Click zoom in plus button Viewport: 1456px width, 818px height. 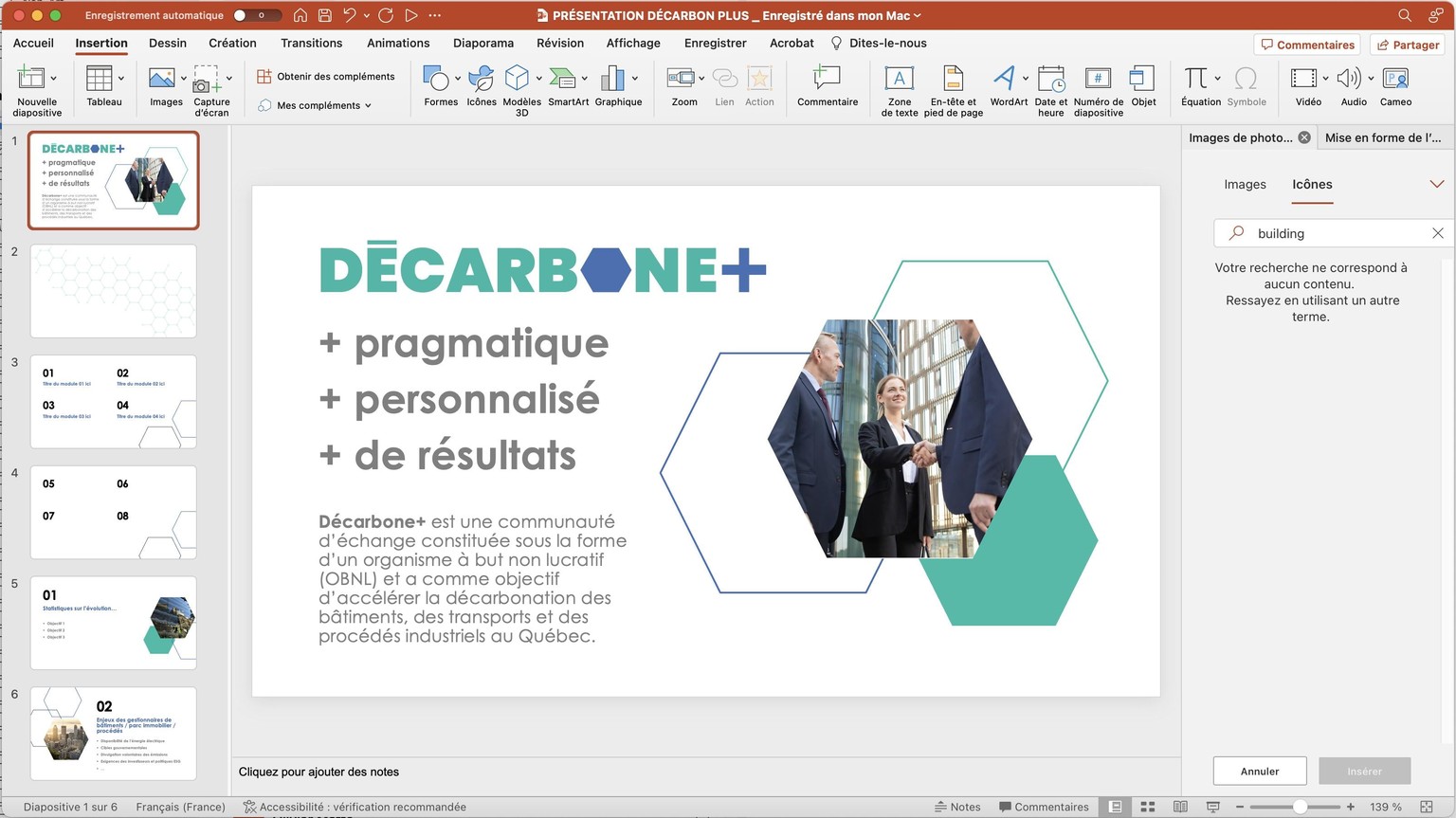(1351, 807)
